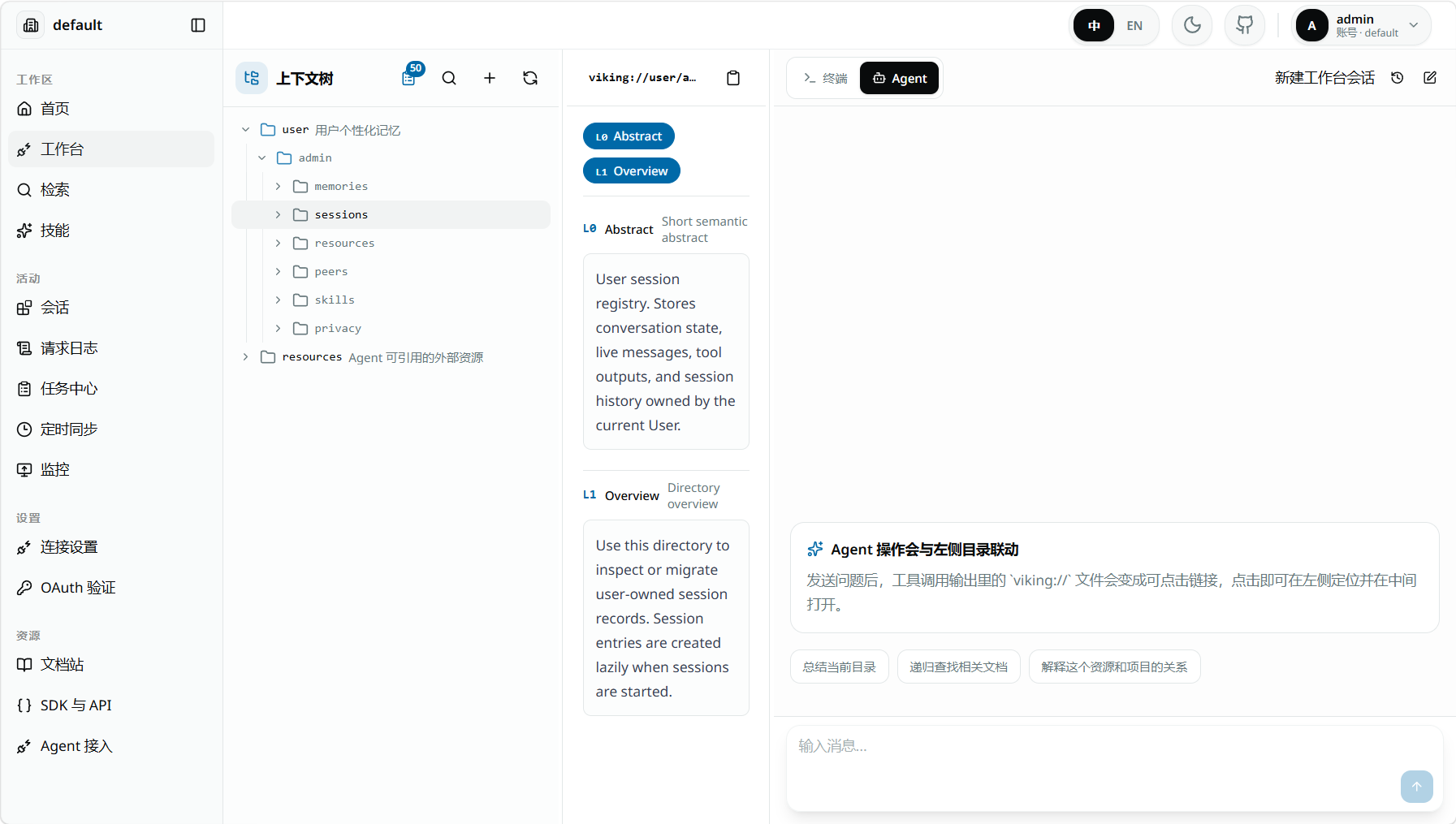Click the viking://user/a… path text

tap(642, 78)
